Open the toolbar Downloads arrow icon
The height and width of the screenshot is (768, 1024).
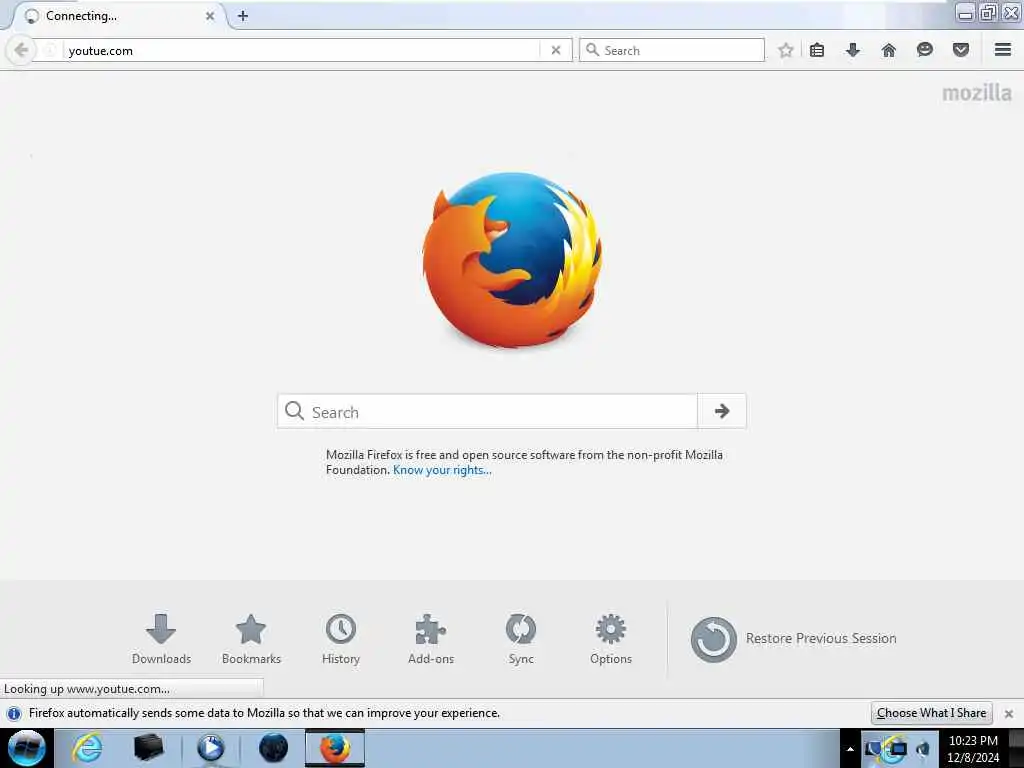tap(853, 50)
